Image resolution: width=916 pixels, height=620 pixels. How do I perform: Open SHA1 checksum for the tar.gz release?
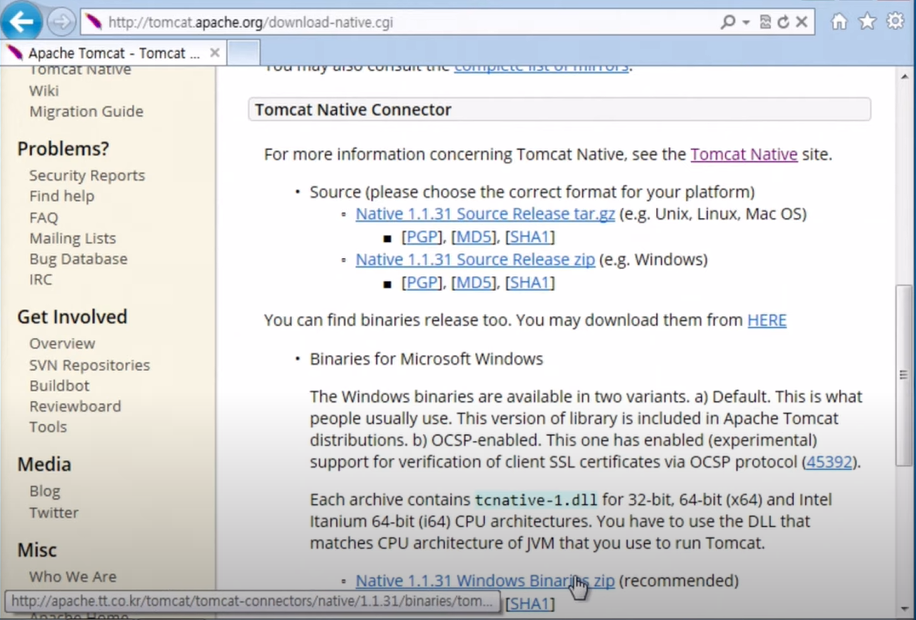pyautogui.click(x=530, y=237)
